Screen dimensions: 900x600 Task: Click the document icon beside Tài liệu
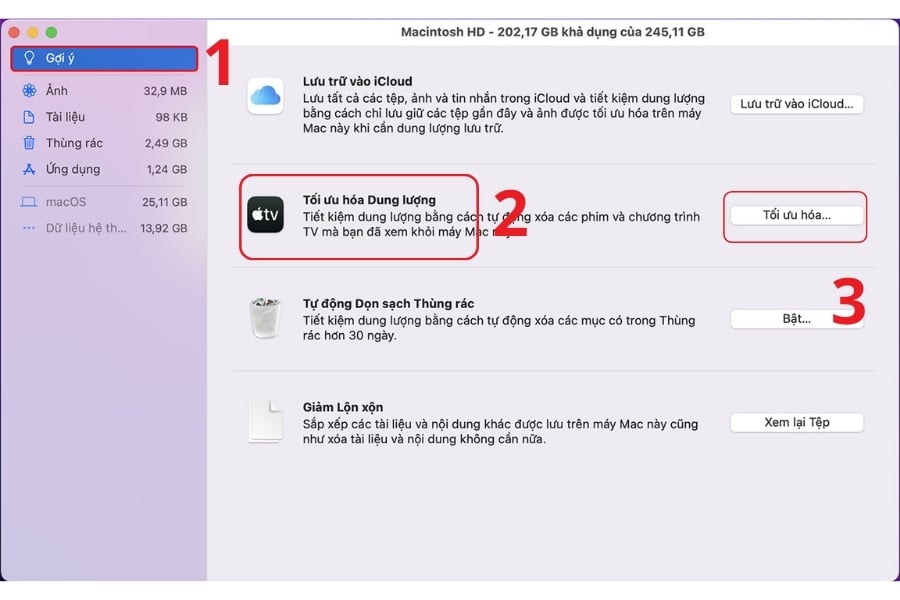coord(30,116)
